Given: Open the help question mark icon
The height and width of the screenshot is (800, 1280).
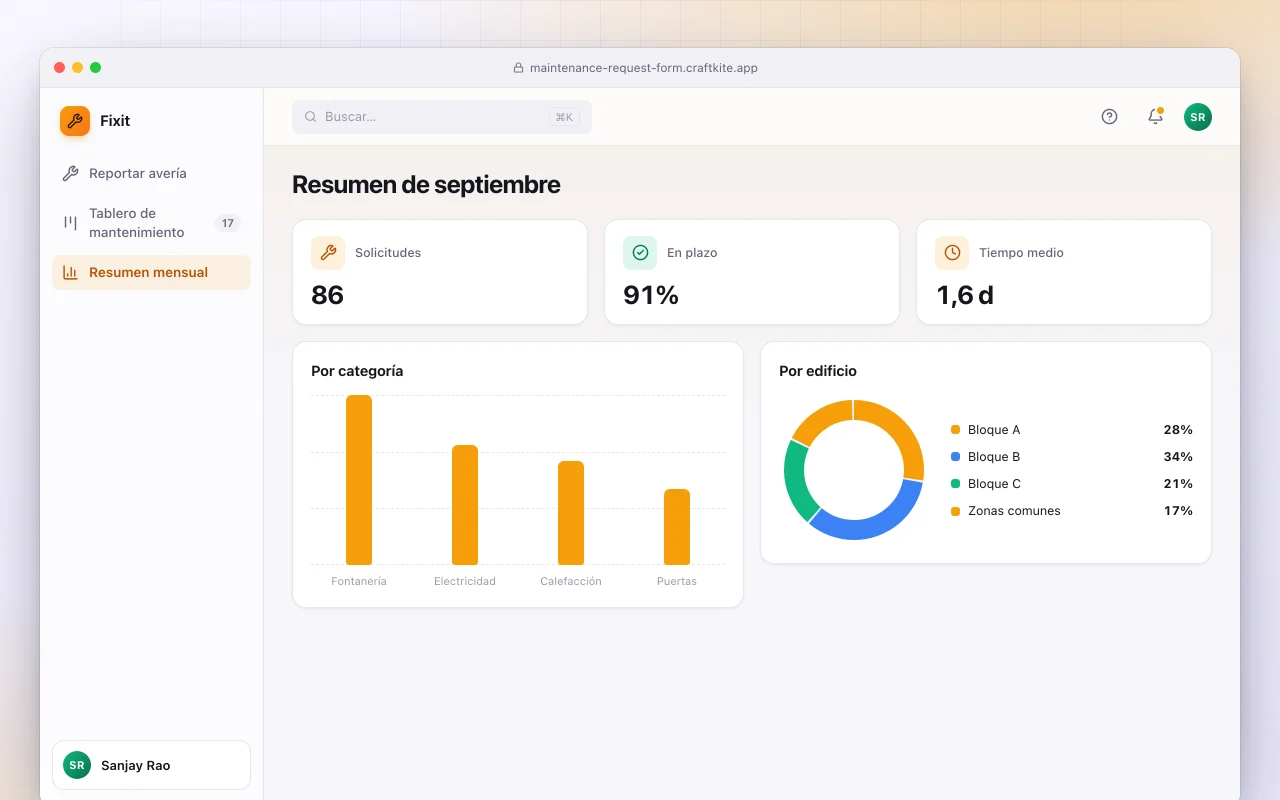Looking at the screenshot, I should (x=1109, y=117).
